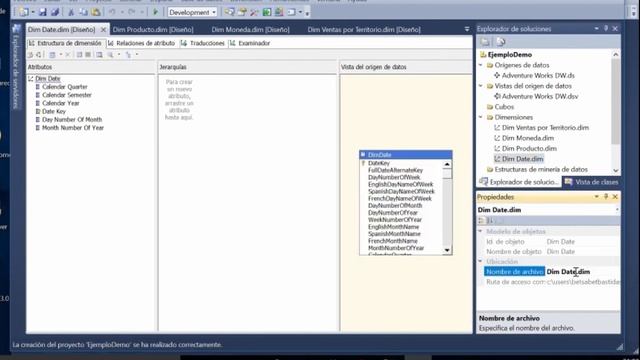The width and height of the screenshot is (640, 360).
Task: Select the Calendar Semester attribute
Action: click(x=67, y=95)
